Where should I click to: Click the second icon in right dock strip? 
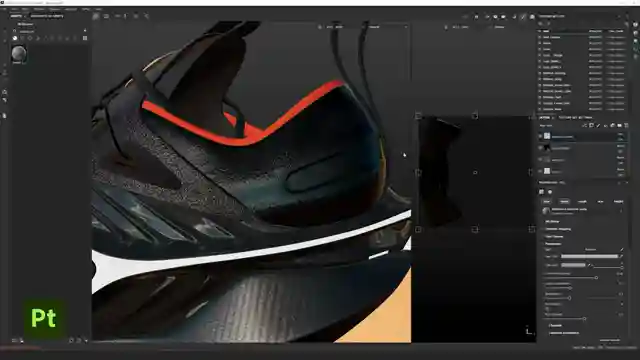coord(636,33)
